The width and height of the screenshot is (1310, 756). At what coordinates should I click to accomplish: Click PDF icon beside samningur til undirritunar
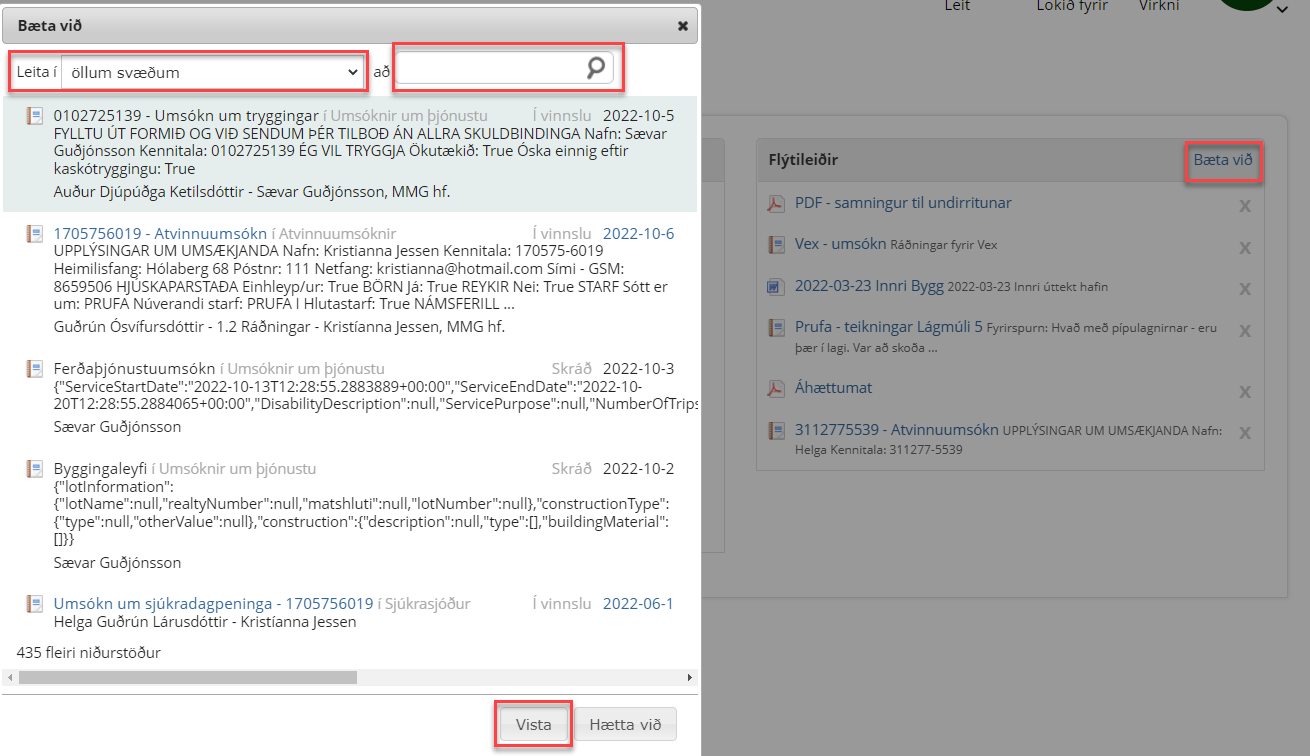(775, 203)
